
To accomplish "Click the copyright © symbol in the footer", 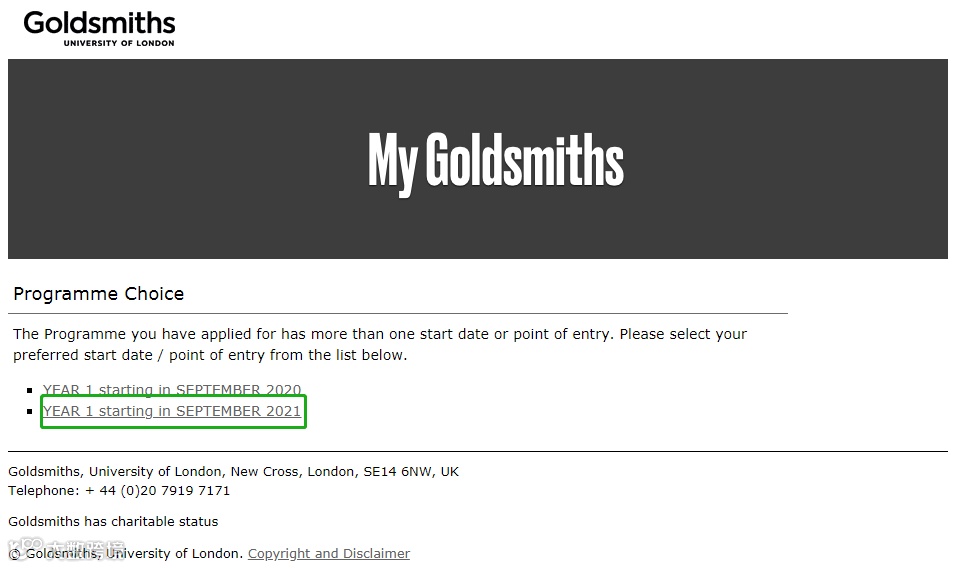I will click(15, 555).
